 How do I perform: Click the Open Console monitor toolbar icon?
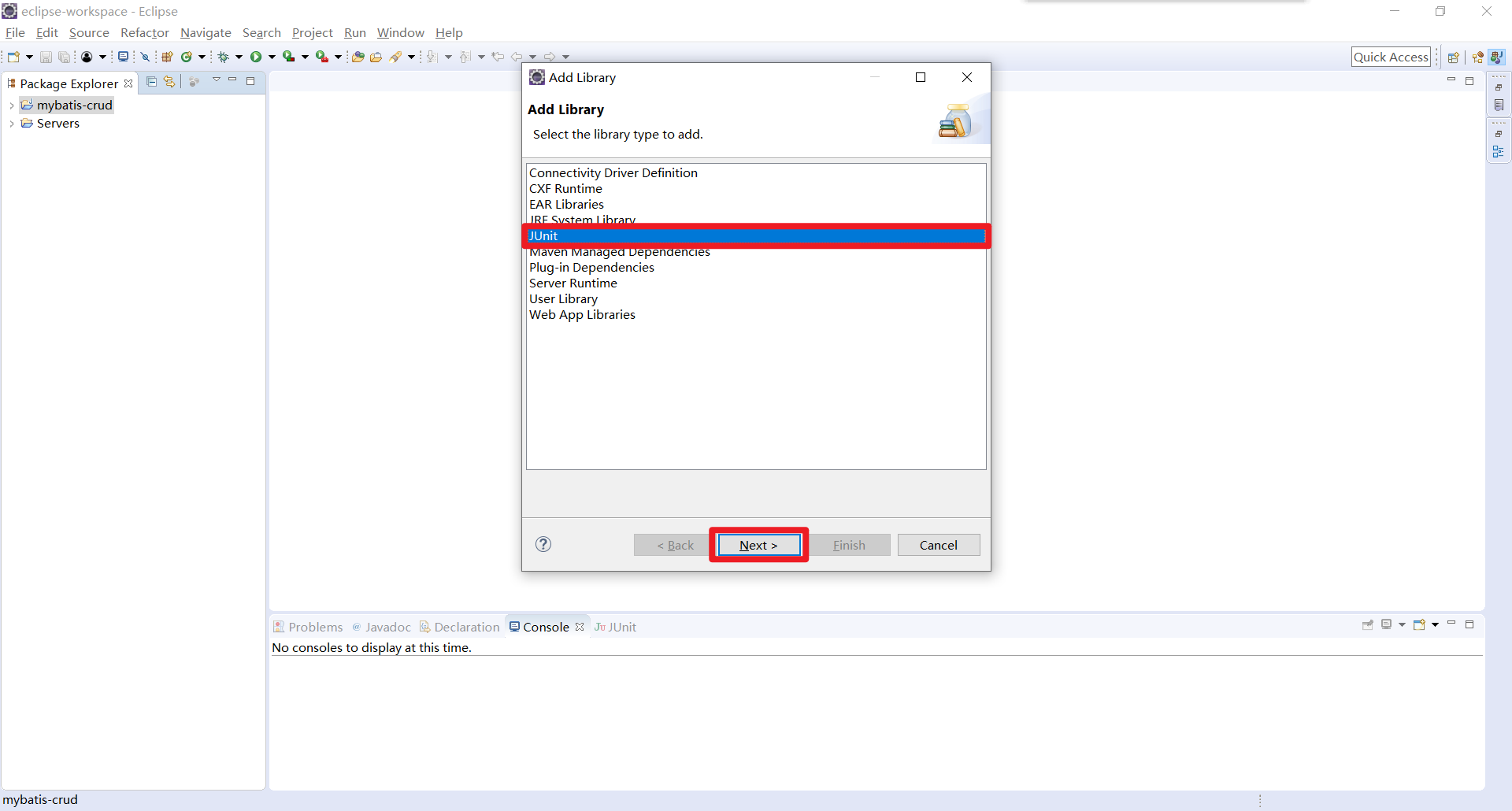pos(123,57)
